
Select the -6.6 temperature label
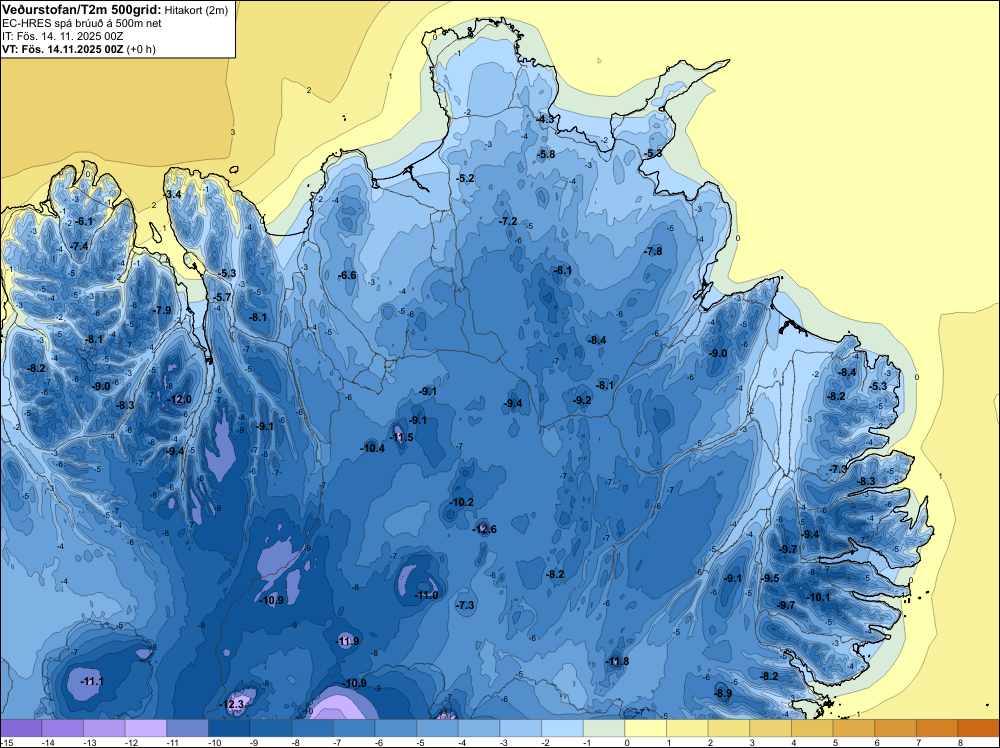pos(348,275)
